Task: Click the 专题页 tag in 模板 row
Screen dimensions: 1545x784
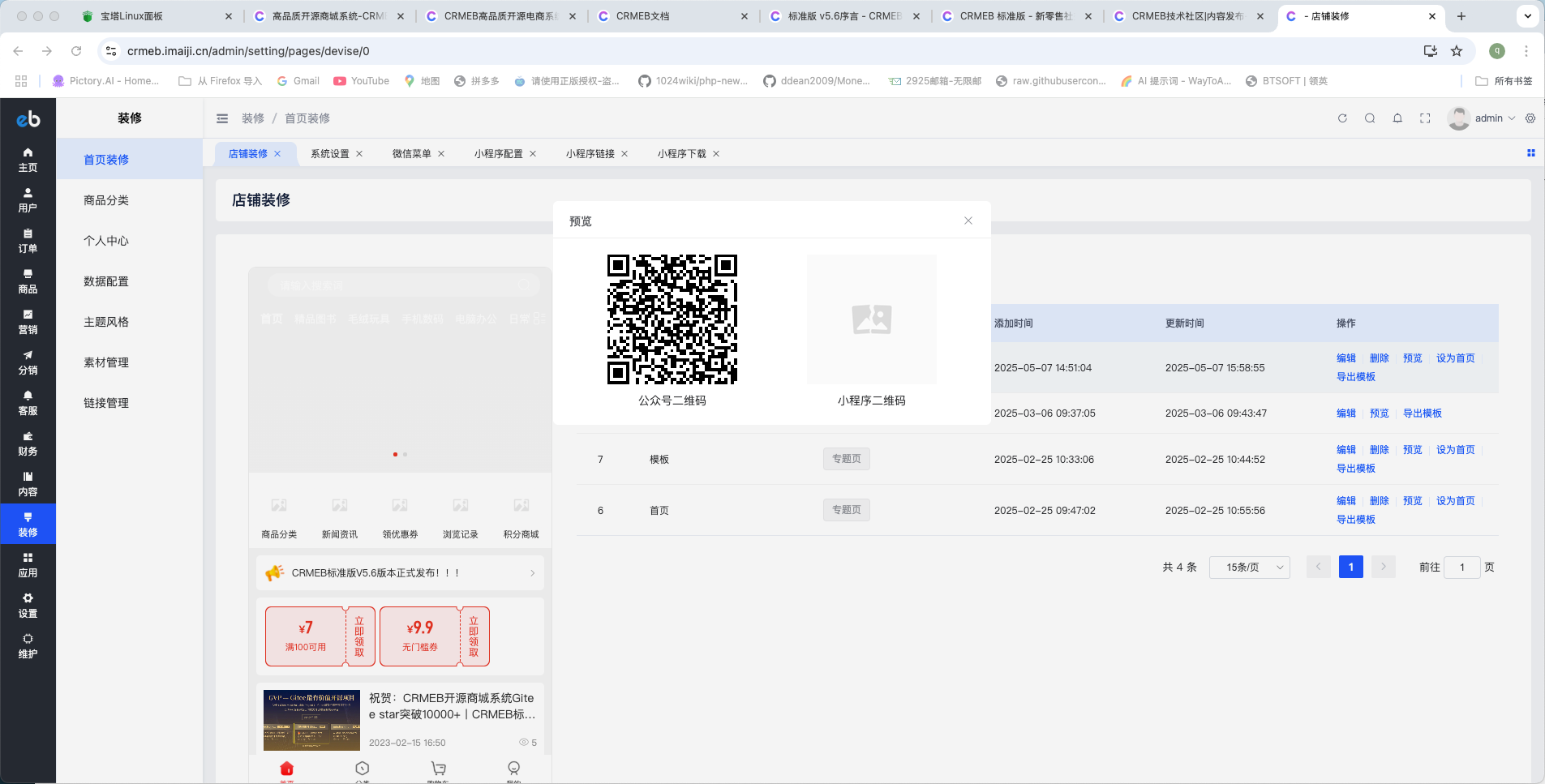Action: [847, 459]
